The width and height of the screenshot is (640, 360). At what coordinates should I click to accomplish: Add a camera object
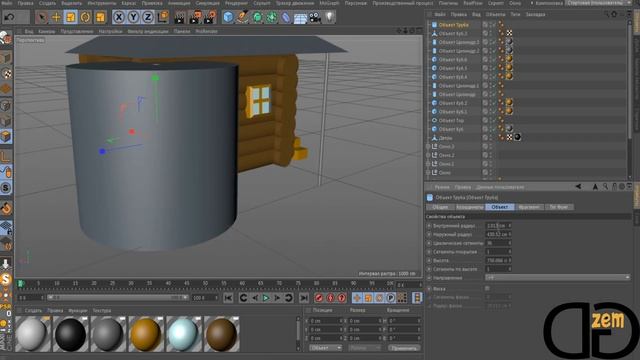[315, 17]
